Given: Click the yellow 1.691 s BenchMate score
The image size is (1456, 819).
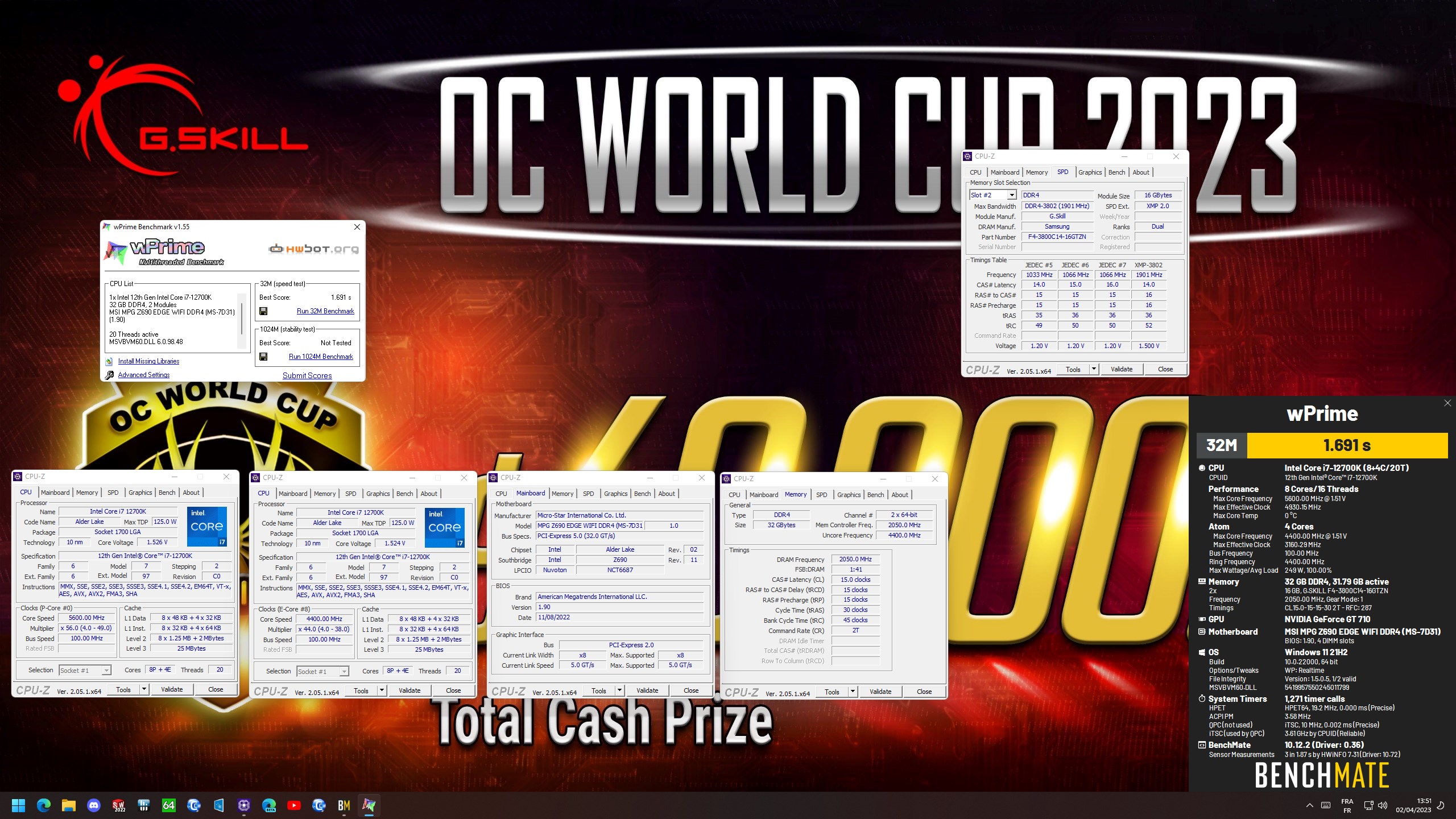Looking at the screenshot, I should (x=1347, y=445).
